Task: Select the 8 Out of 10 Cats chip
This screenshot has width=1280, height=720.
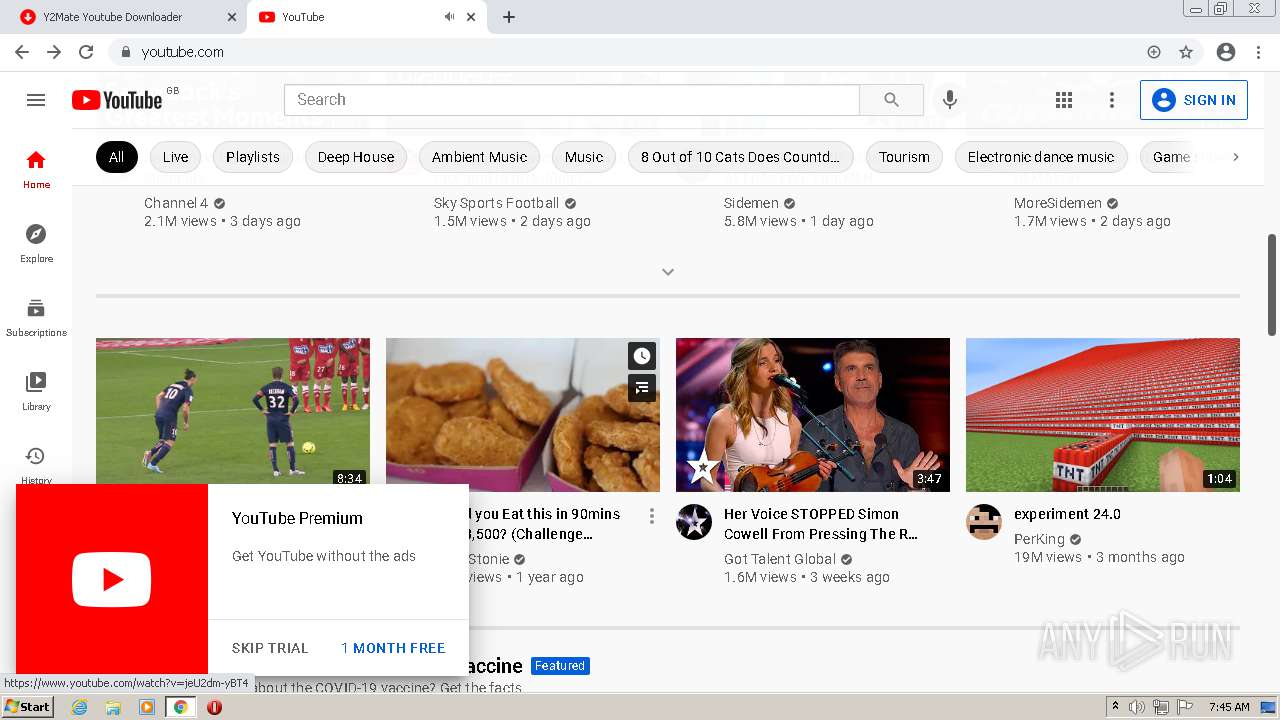Action: 740,157
